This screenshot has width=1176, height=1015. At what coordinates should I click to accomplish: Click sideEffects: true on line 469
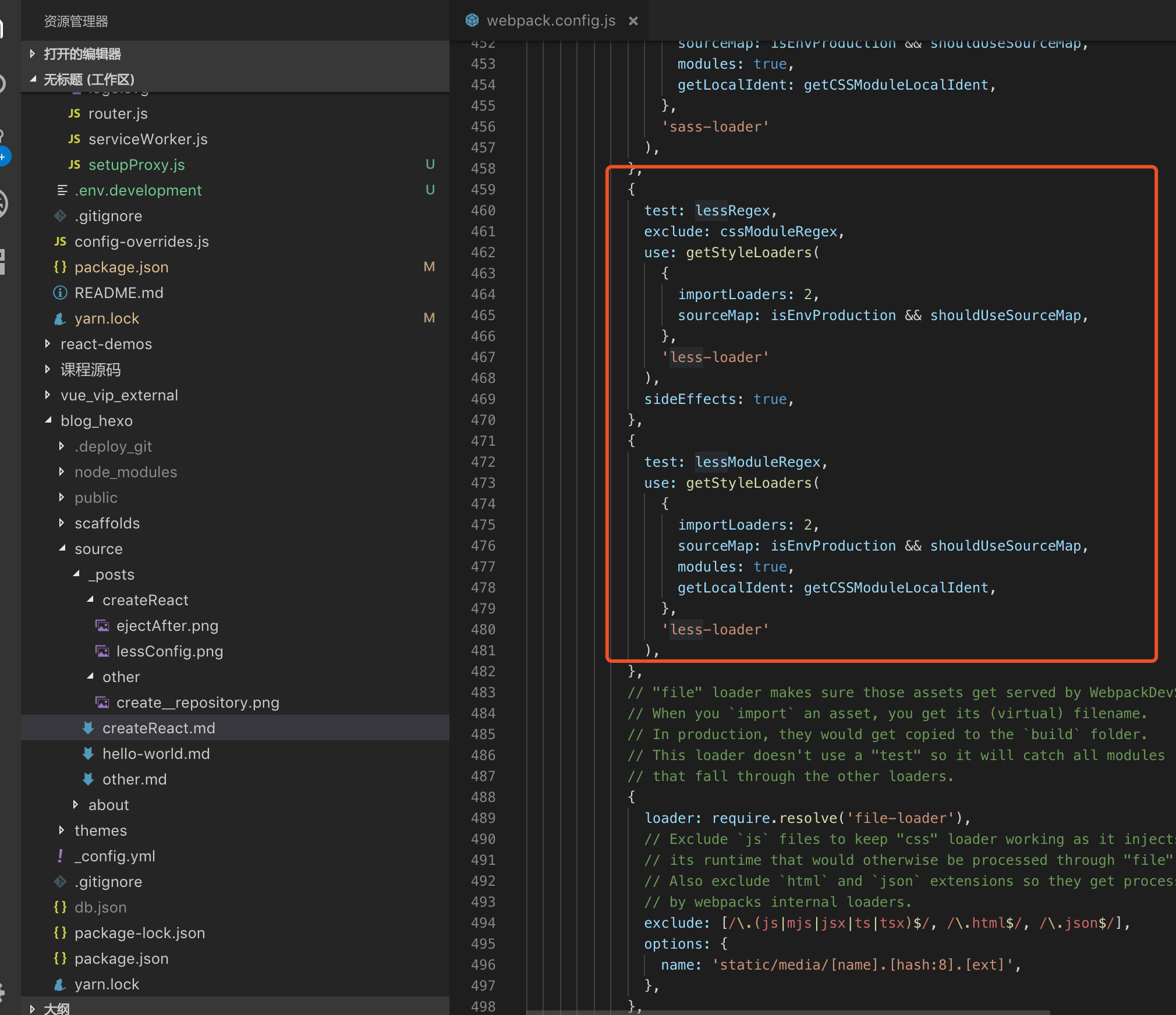click(x=715, y=399)
